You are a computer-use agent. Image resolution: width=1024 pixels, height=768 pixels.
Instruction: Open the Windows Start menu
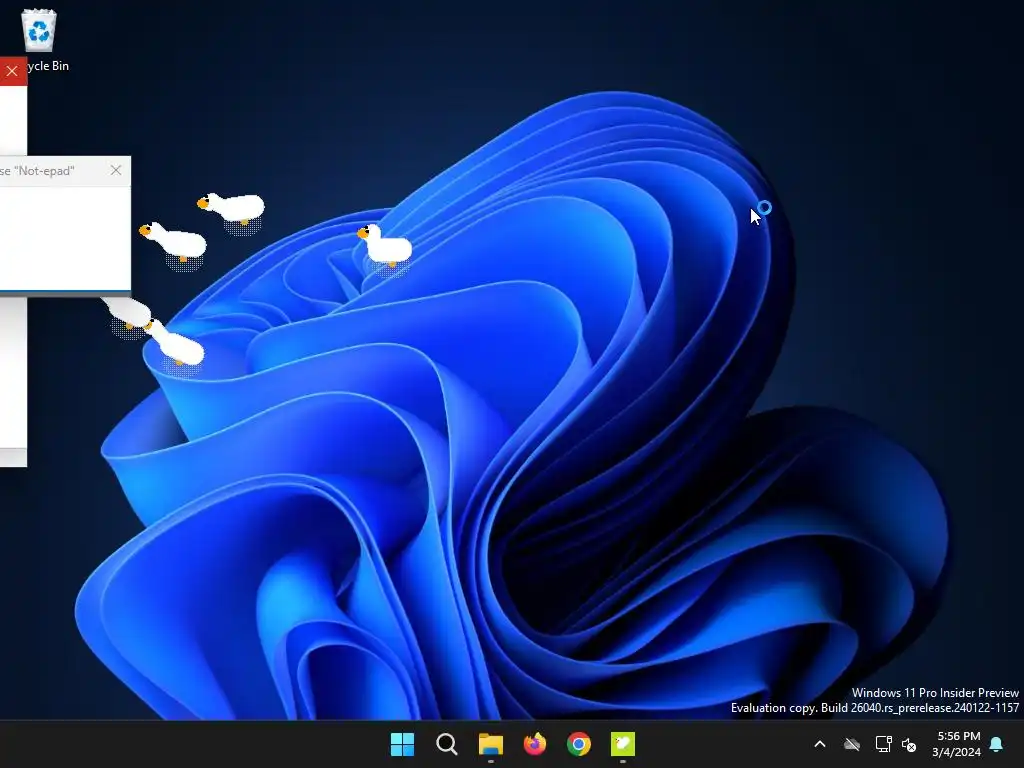click(x=402, y=744)
